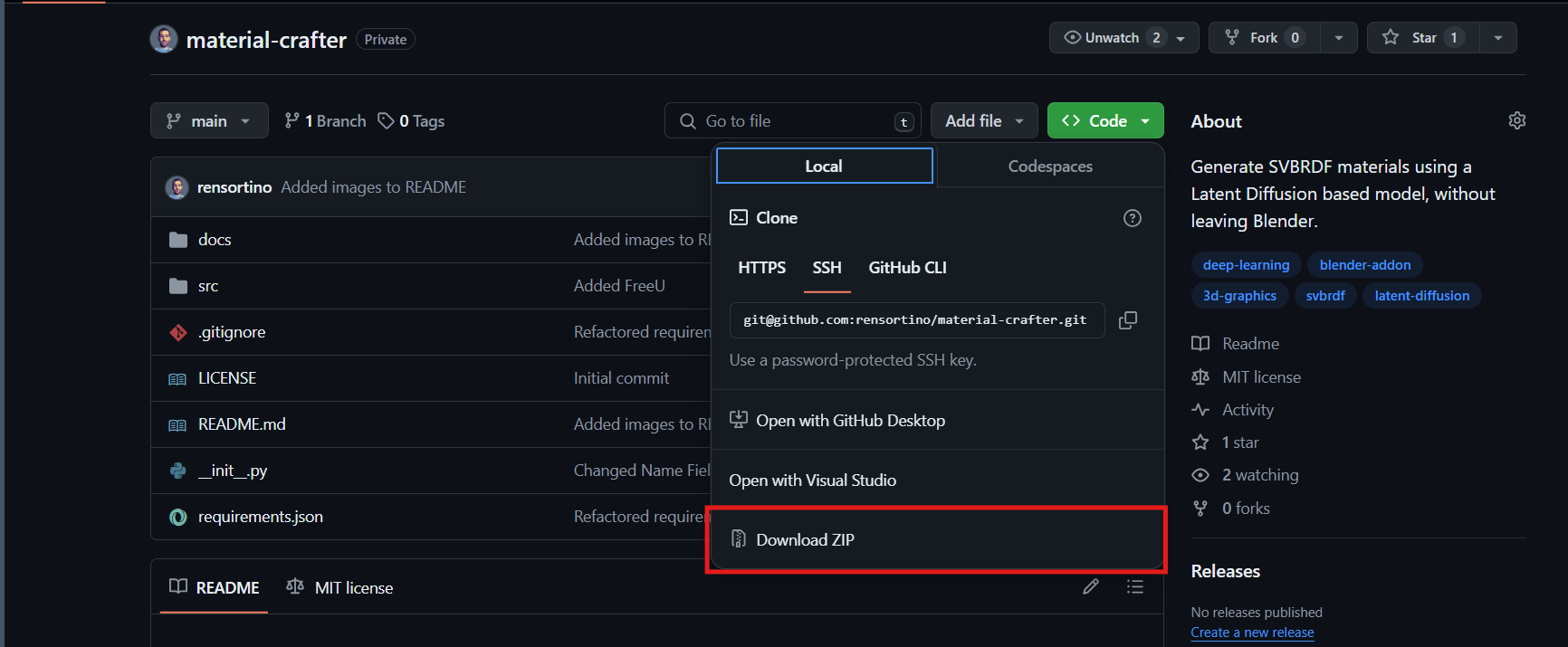Open the 'Initial commit' message for LICENSE

point(621,378)
